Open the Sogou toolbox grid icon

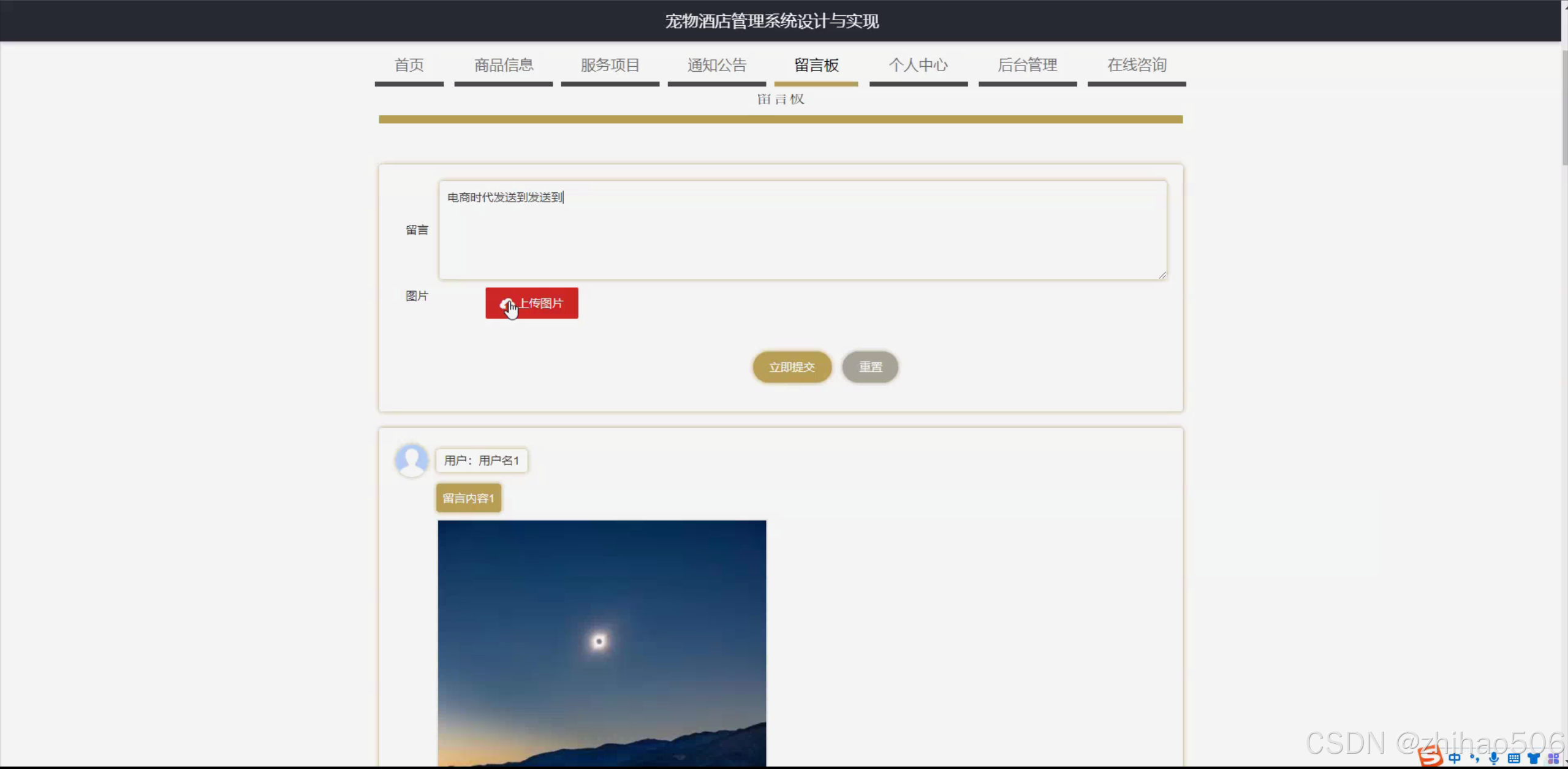click(1553, 759)
